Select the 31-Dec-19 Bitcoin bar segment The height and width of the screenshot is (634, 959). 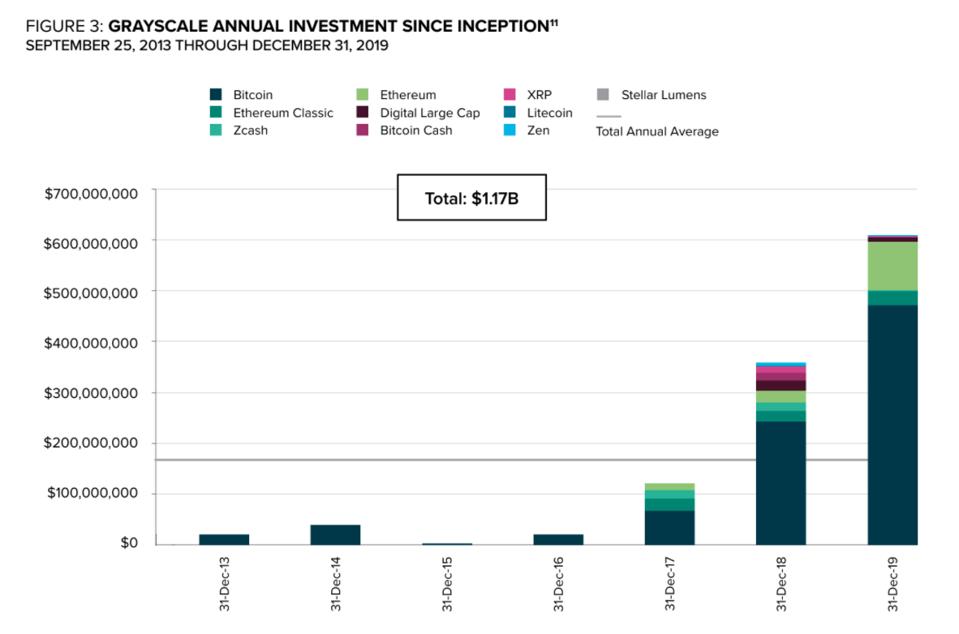[892, 425]
